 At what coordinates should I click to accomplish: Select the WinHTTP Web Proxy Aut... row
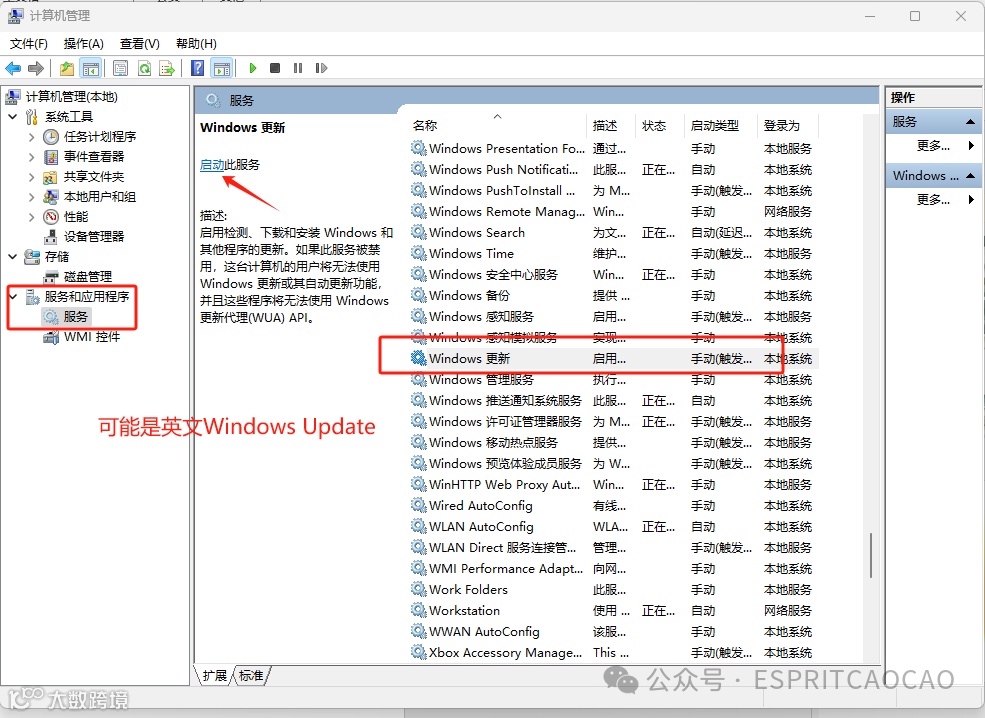614,484
